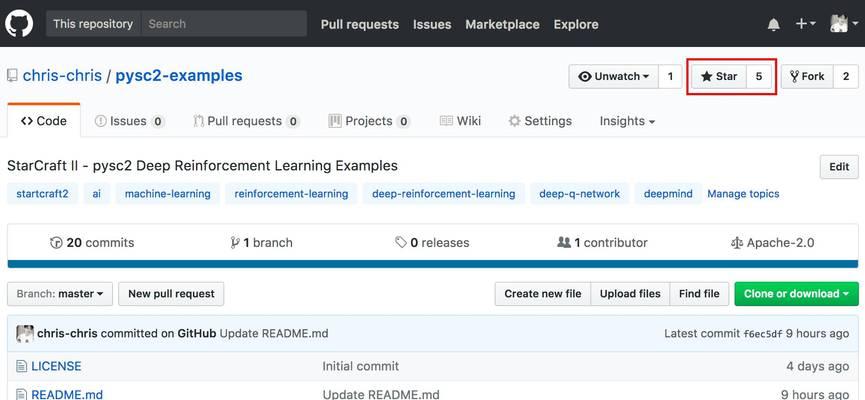
Task: Open the reinforcement-learning topic tag
Action: (x=291, y=194)
